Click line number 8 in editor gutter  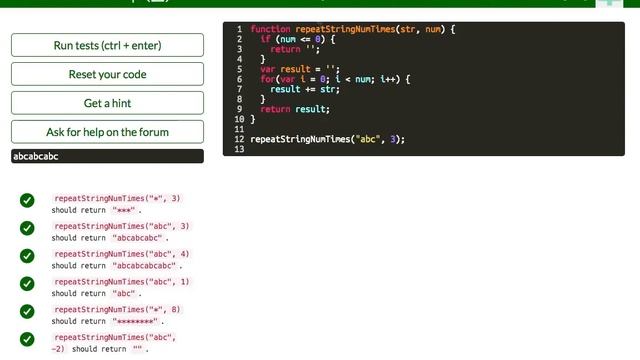pos(240,99)
